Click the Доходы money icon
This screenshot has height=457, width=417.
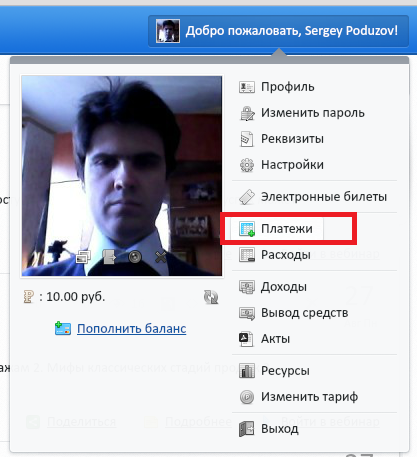click(x=247, y=287)
